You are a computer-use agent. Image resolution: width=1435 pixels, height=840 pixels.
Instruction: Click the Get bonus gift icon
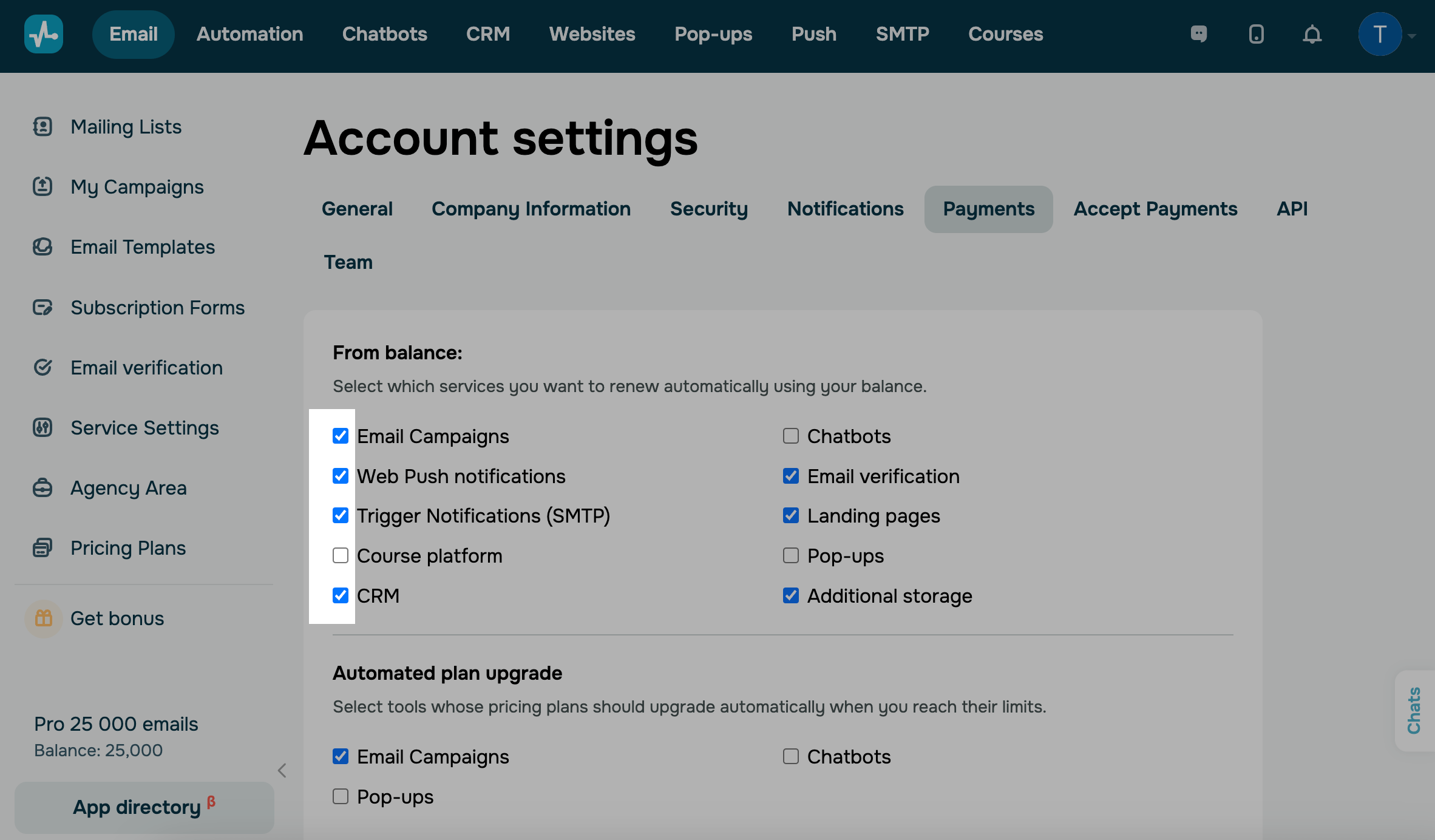pos(44,618)
